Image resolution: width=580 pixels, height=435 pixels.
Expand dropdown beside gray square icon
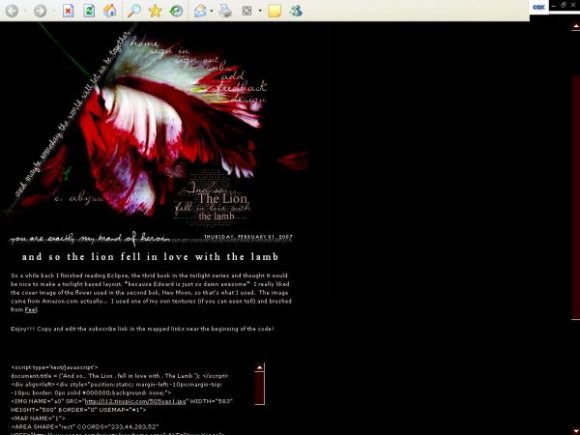(260, 11)
